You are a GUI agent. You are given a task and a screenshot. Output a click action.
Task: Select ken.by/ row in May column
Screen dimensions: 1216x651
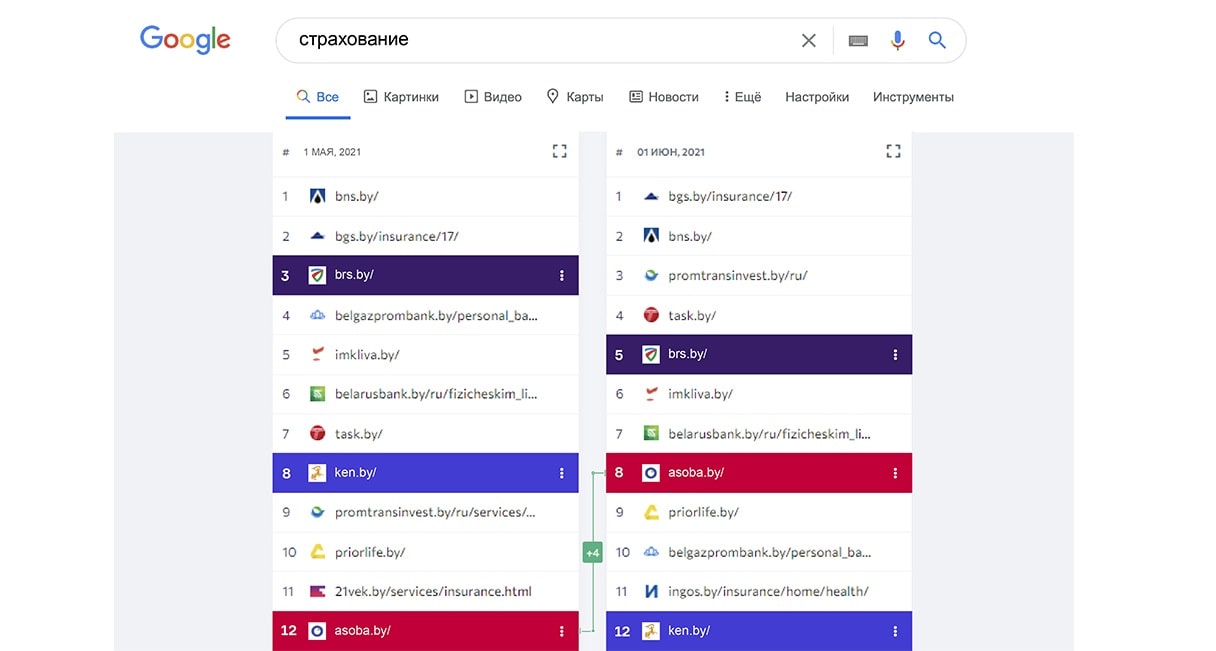426,473
